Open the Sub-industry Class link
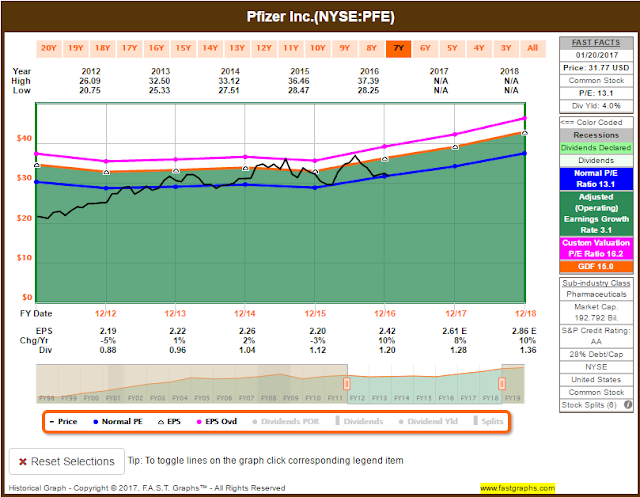The width and height of the screenshot is (640, 497). tap(596, 283)
